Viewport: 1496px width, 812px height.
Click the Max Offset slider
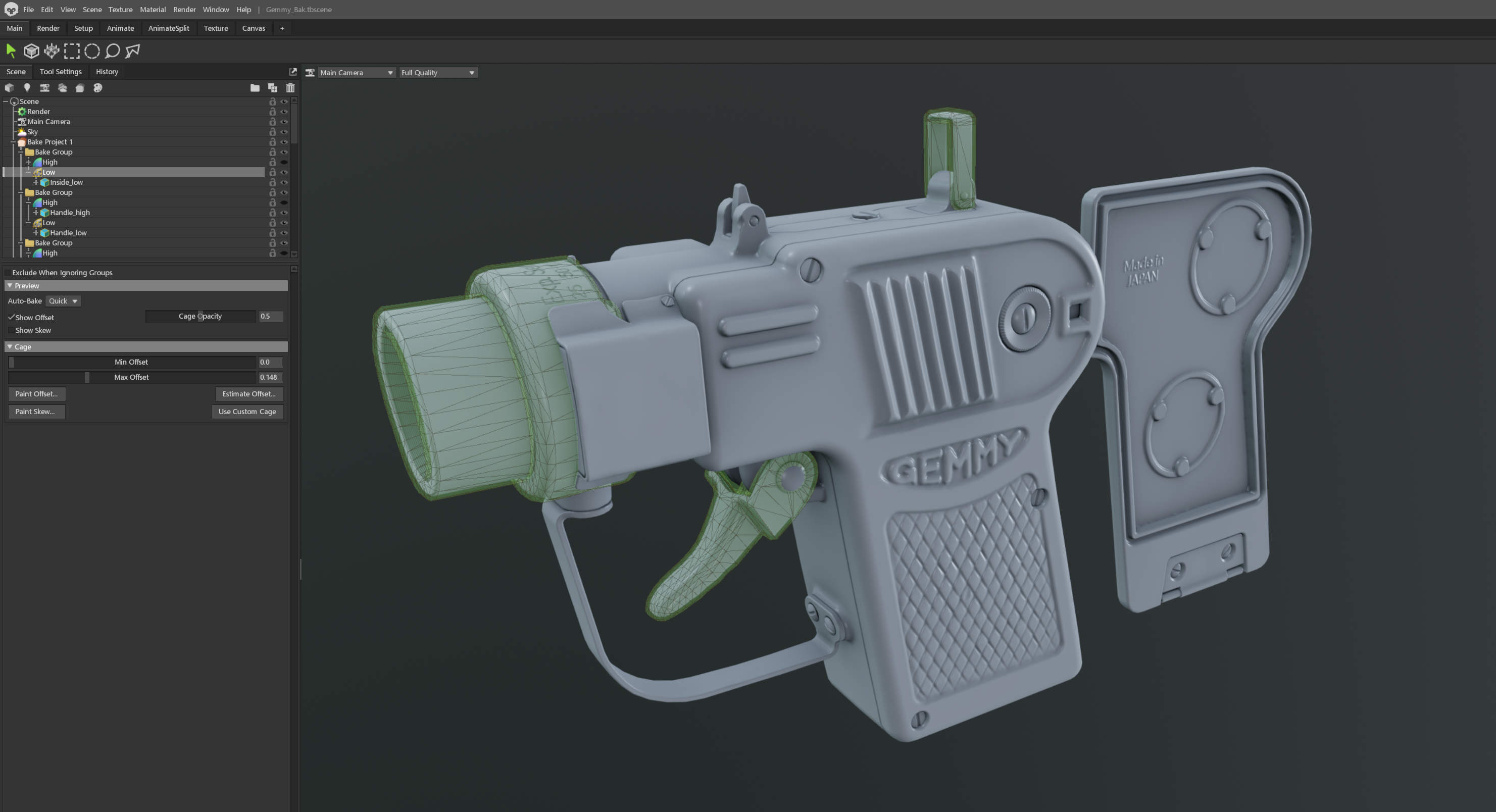tap(132, 377)
